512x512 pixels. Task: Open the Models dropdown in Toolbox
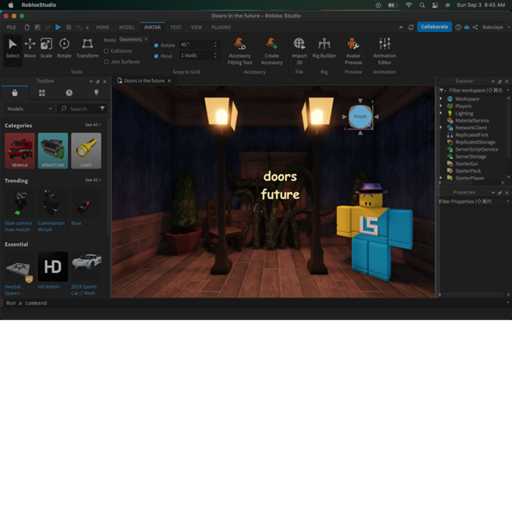click(x=29, y=109)
